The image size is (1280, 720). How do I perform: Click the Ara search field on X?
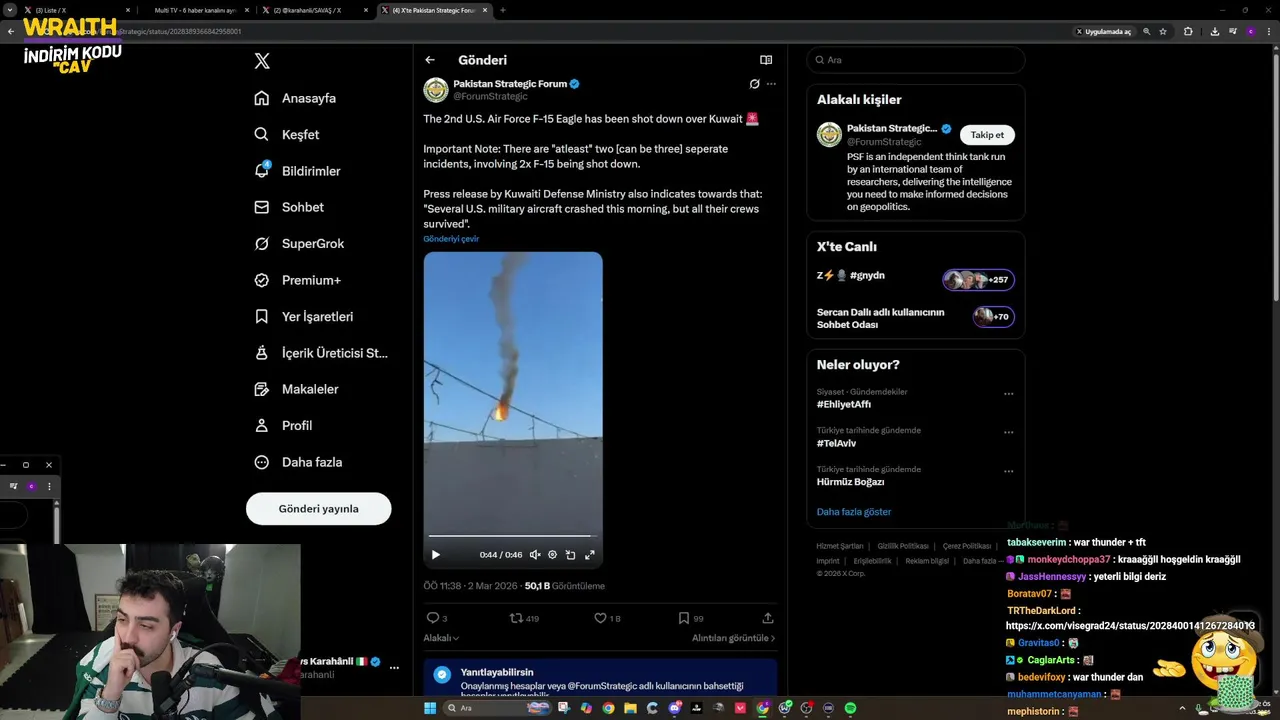tap(916, 60)
